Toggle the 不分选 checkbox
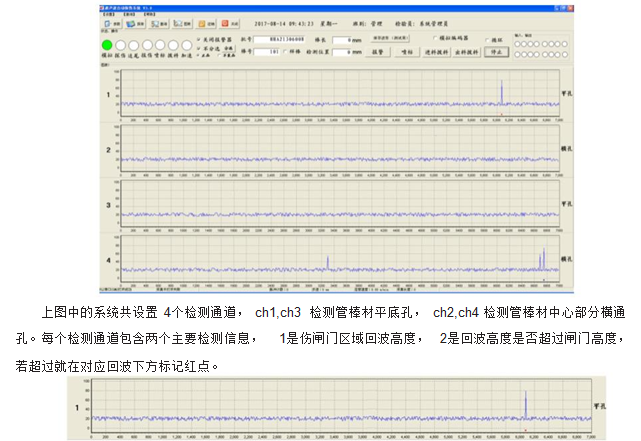 coord(198,48)
